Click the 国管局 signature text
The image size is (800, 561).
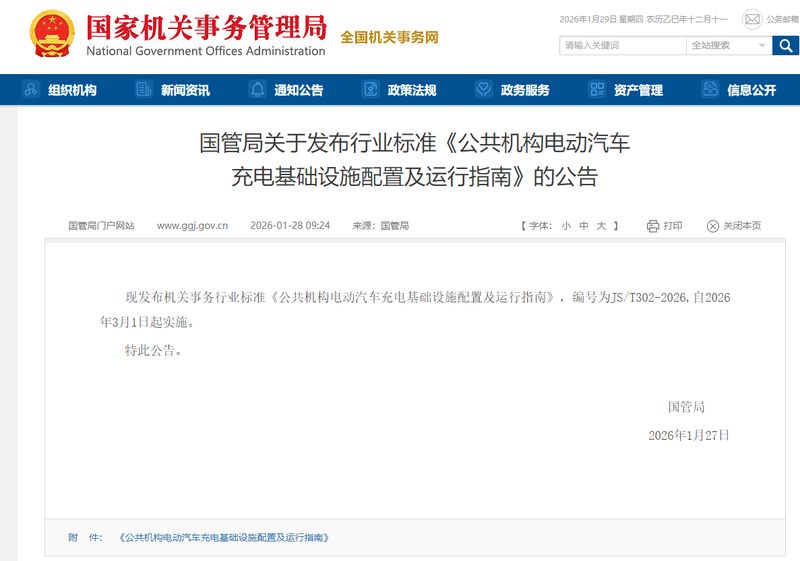pos(686,407)
